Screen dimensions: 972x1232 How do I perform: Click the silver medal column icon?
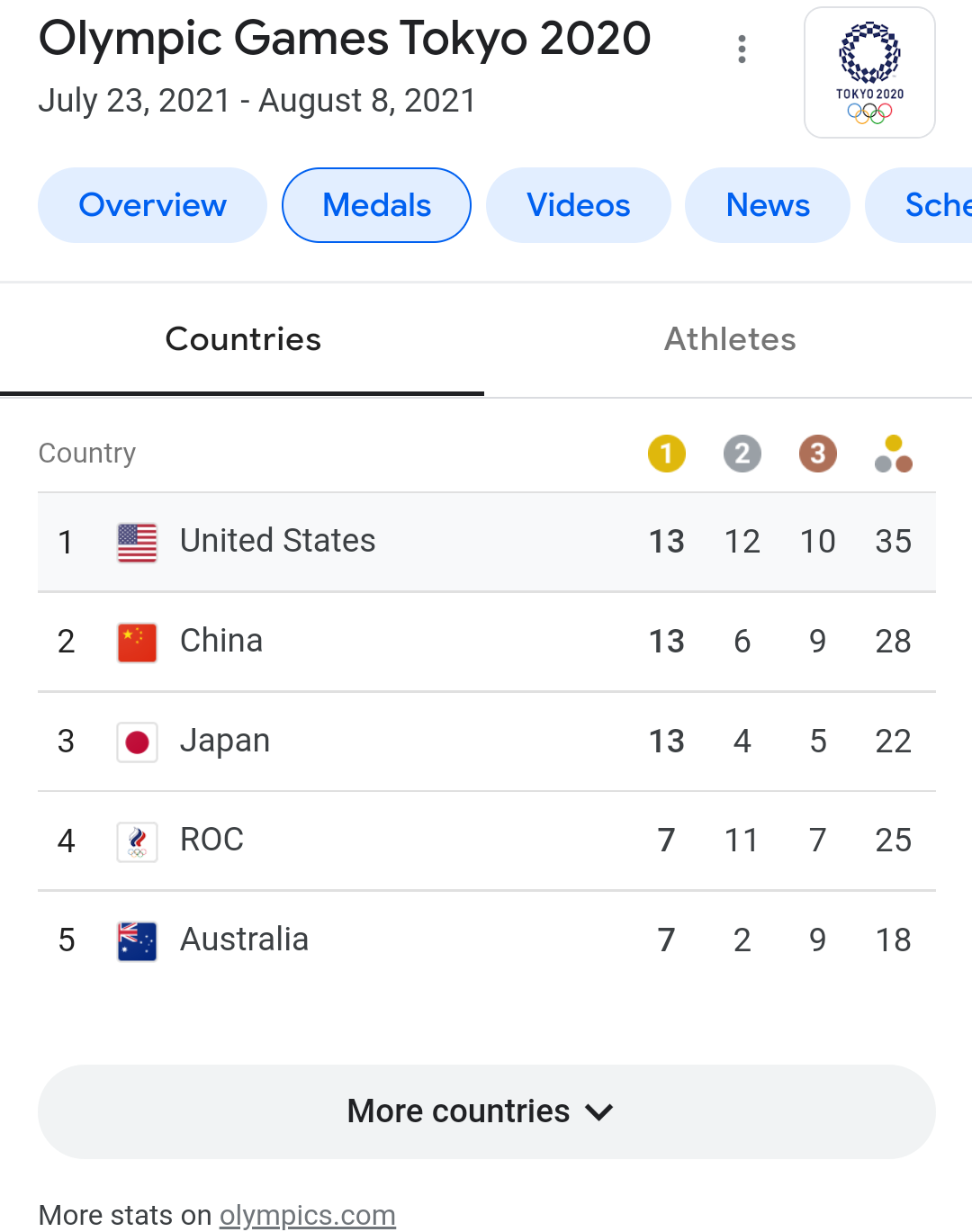point(742,454)
